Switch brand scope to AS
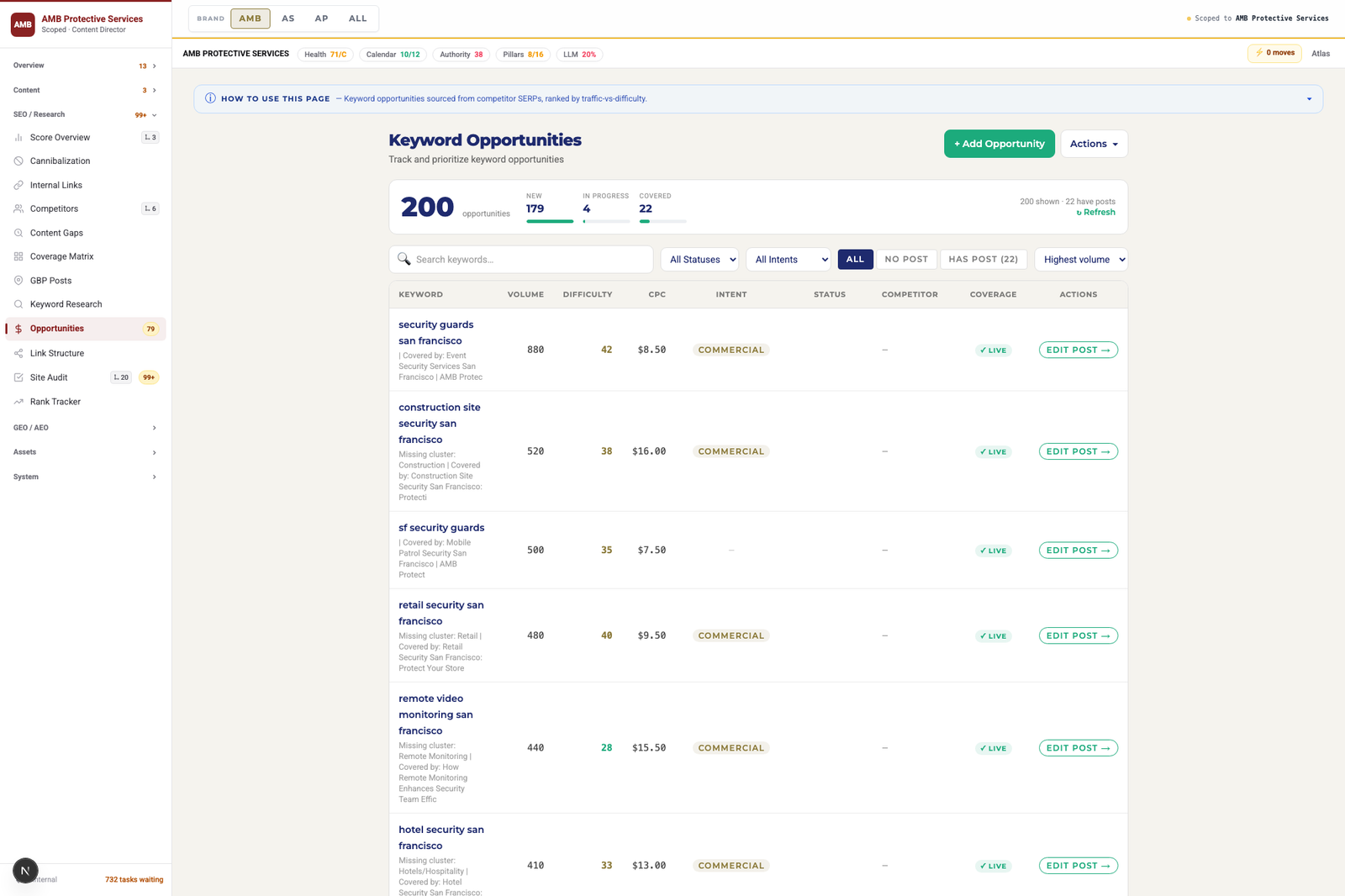Viewport: 1345px width, 896px height. (x=288, y=18)
